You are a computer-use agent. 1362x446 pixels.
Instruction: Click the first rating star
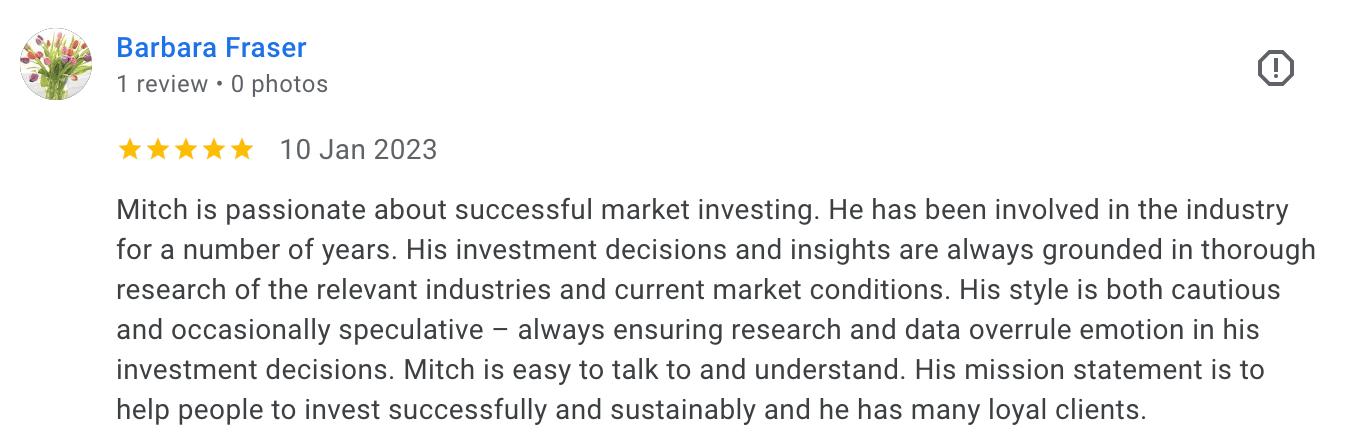129,150
